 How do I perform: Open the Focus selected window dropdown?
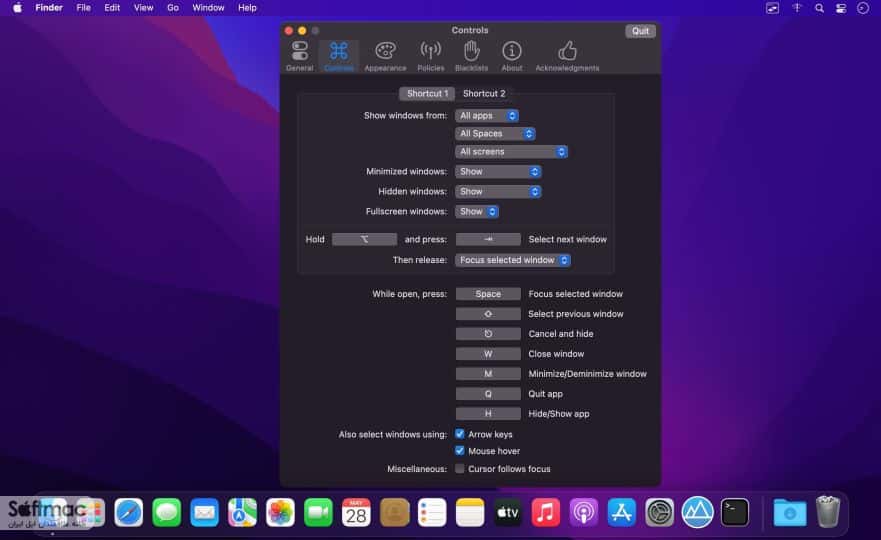[x=512, y=260]
